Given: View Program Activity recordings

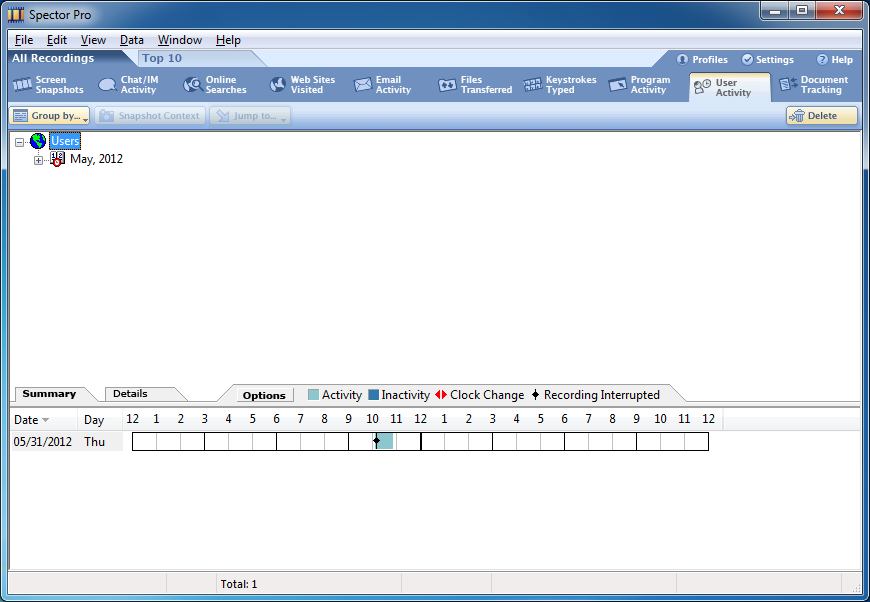Looking at the screenshot, I should (x=639, y=85).
